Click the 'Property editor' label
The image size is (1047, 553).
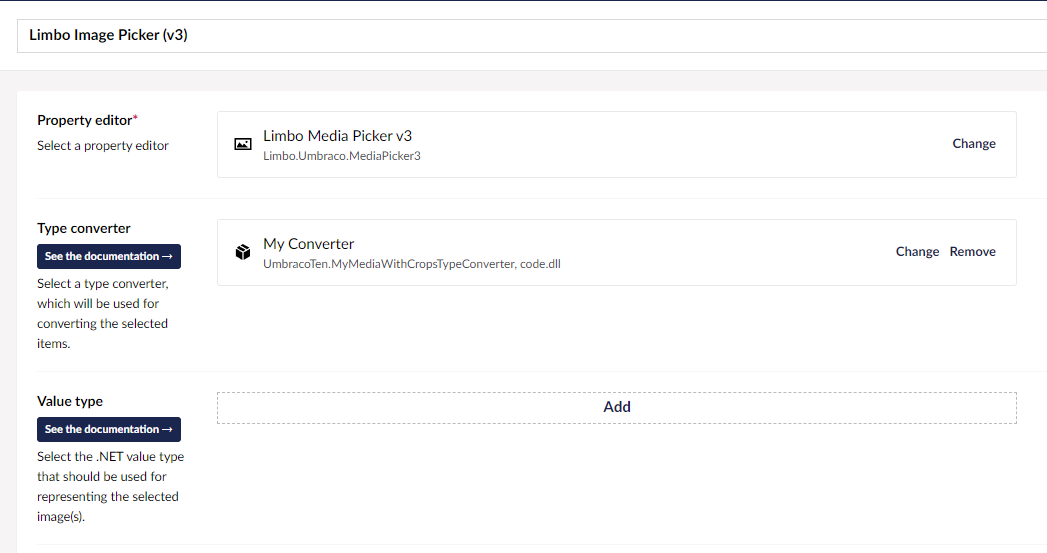click(85, 120)
